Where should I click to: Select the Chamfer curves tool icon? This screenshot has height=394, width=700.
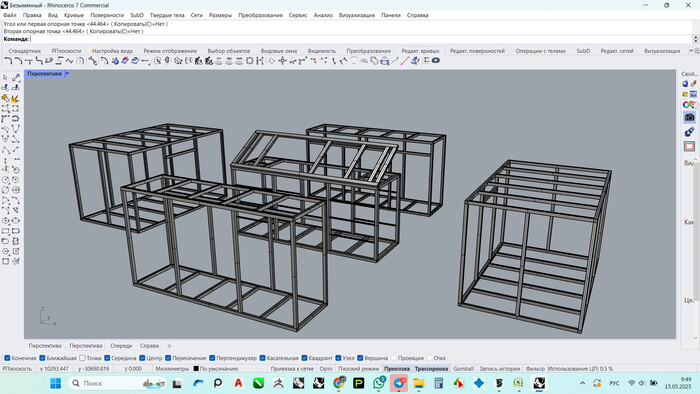pyautogui.click(x=18, y=61)
